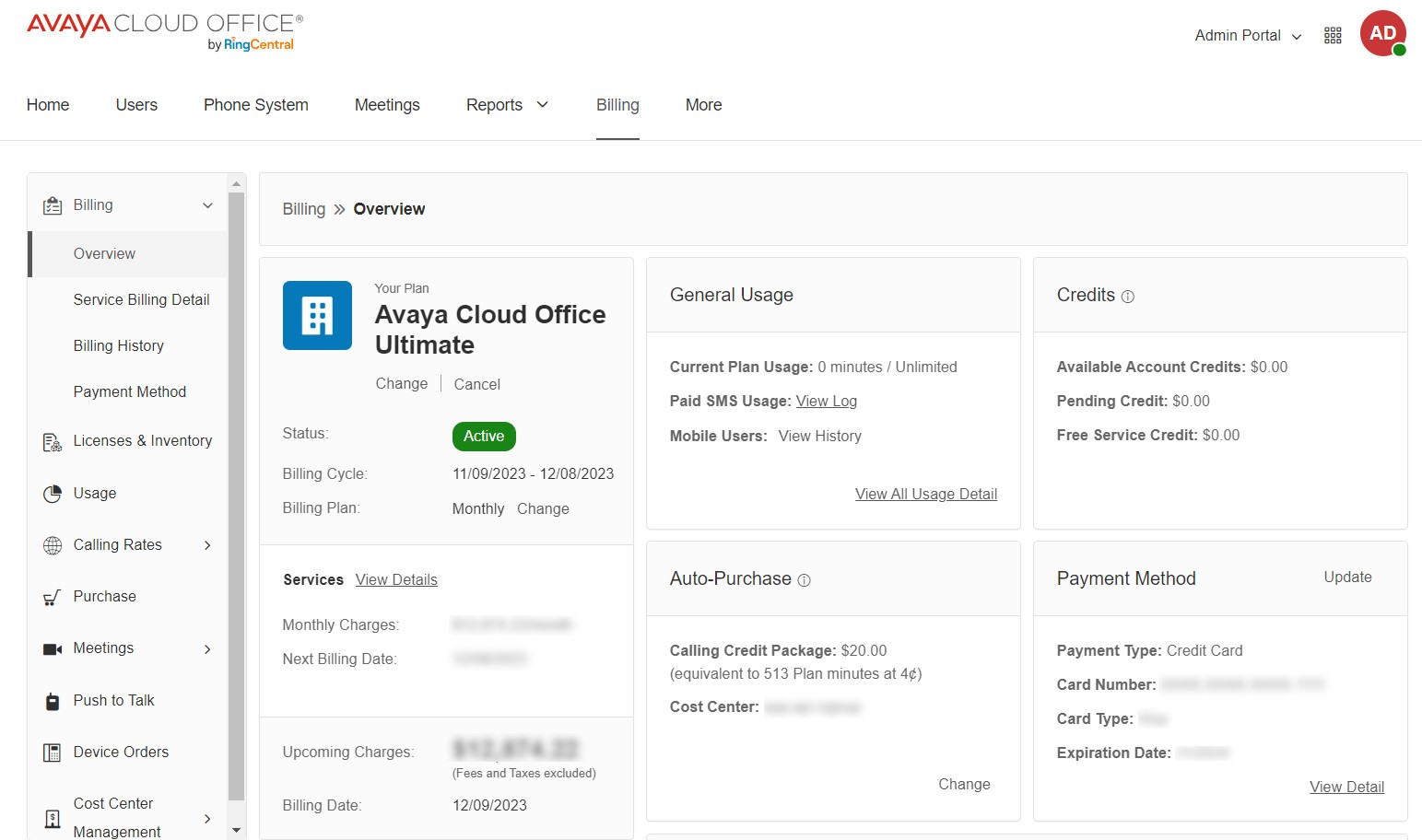Click the Services View Details link

(396, 580)
